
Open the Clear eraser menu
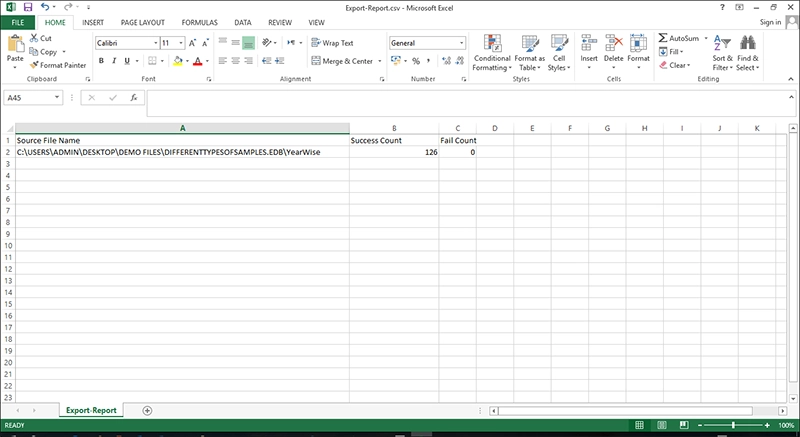tap(674, 65)
